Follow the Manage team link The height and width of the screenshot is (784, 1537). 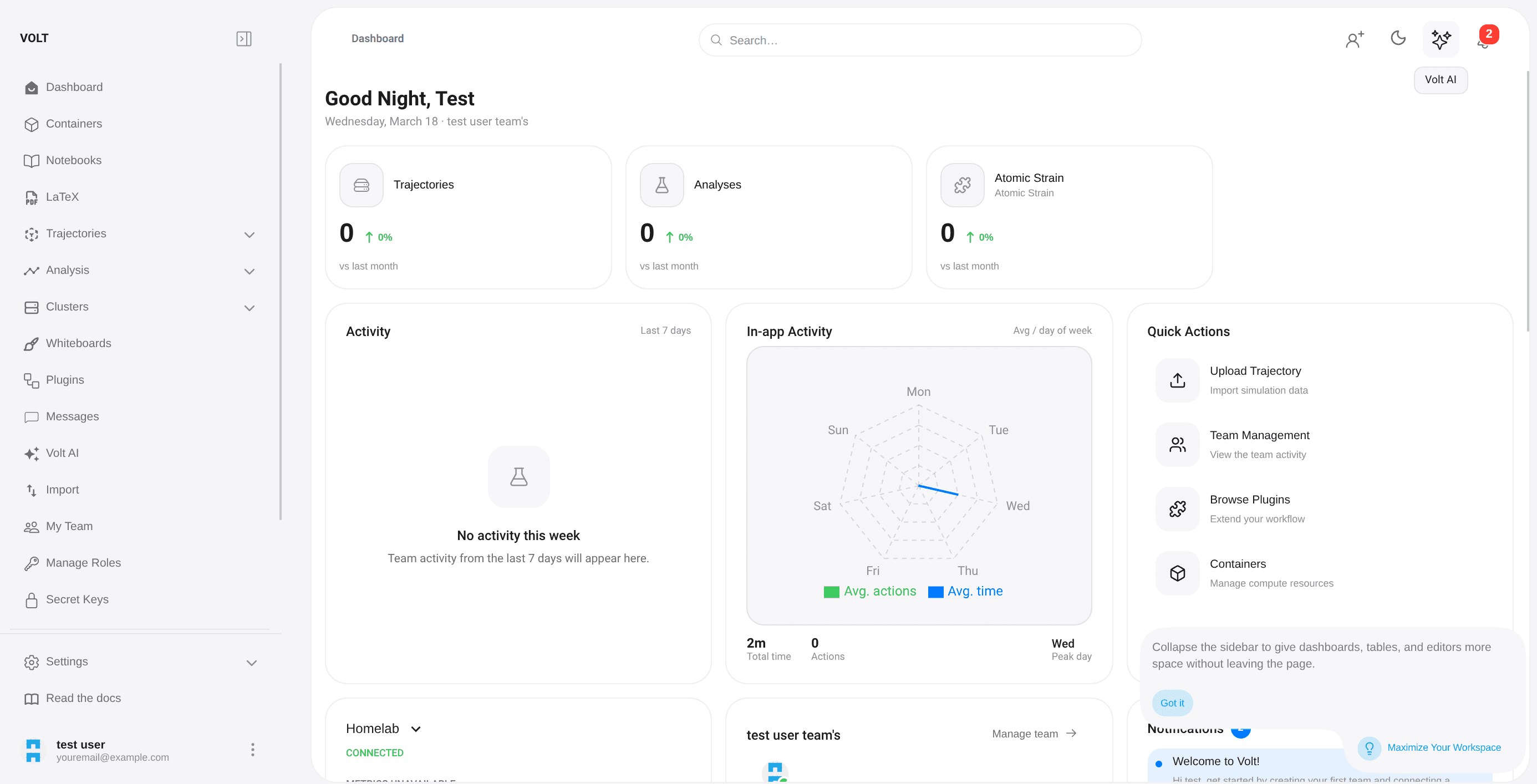(1034, 734)
